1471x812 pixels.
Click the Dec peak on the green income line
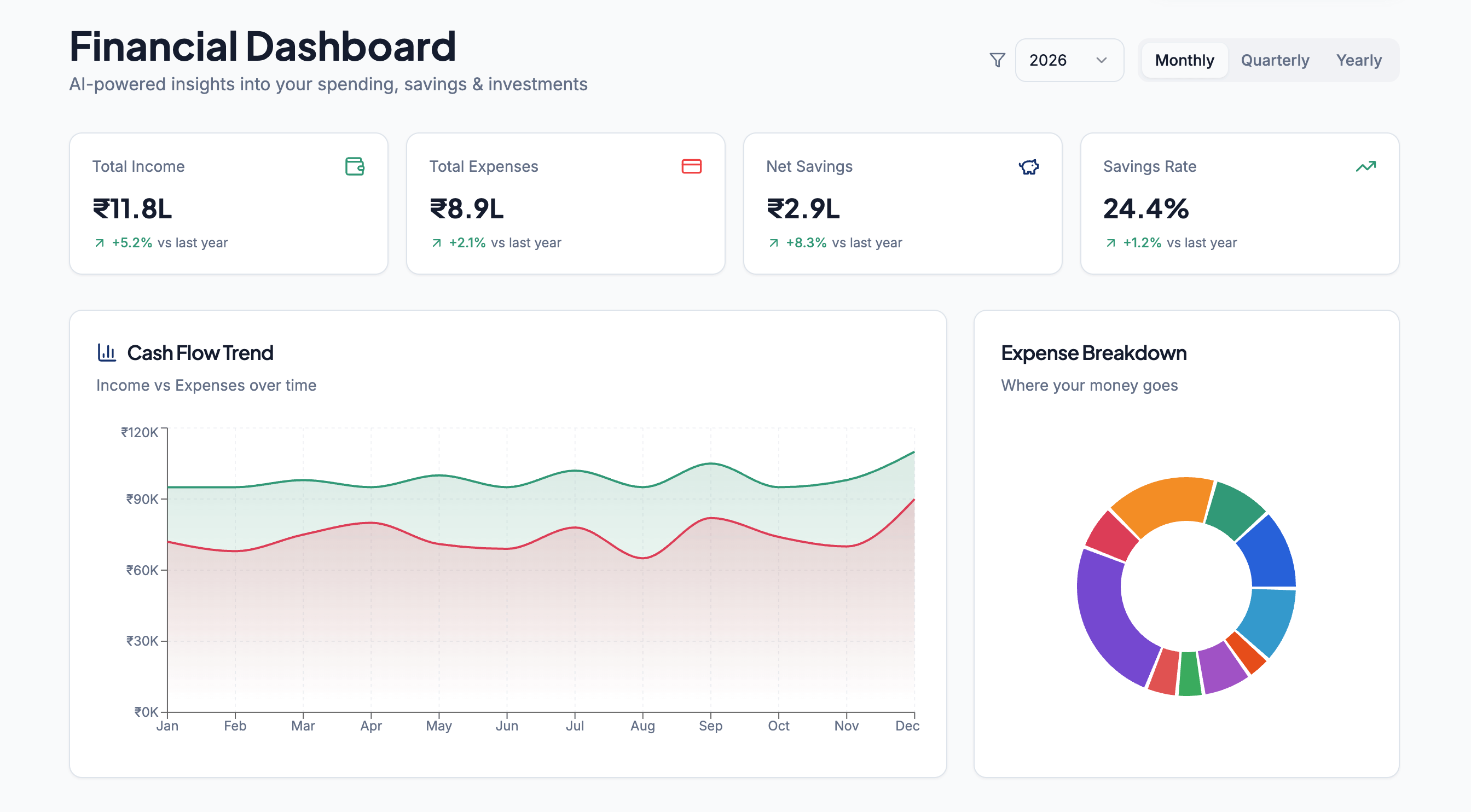(914, 453)
